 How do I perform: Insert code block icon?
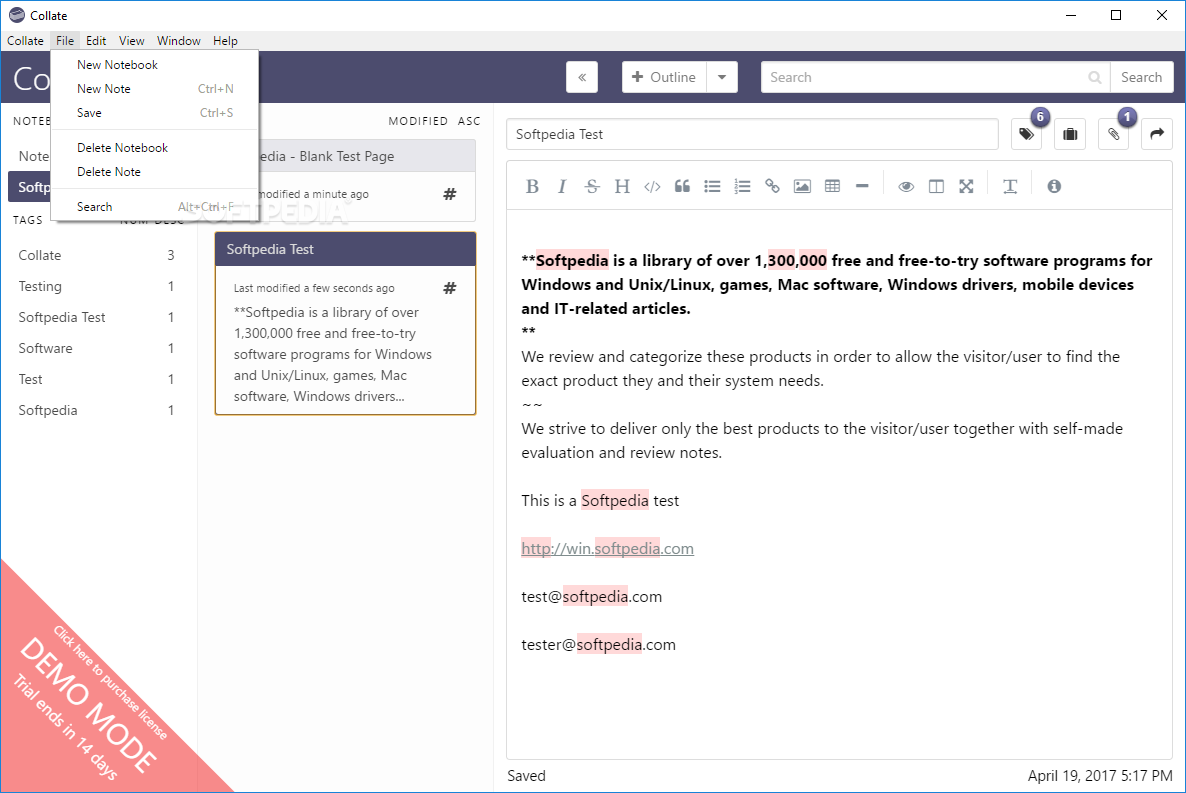[x=652, y=186]
